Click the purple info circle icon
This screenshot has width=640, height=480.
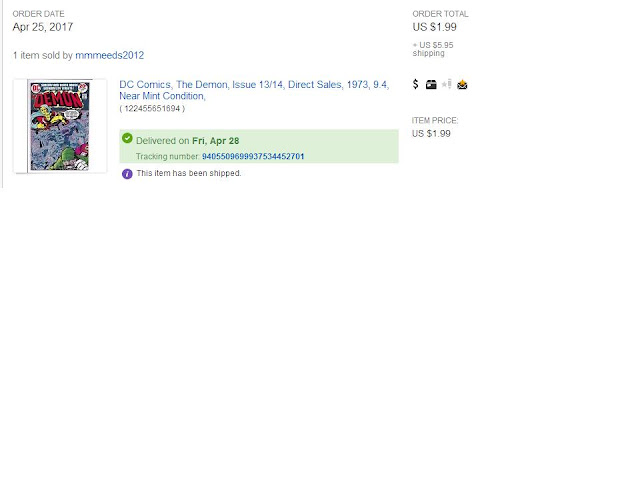pyautogui.click(x=127, y=174)
